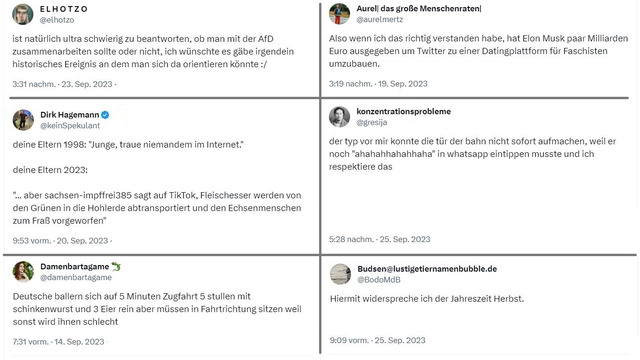Viewport: 640px width, 360px height.
Task: Open timestamp 3:19 nachm. 19. Sep. 2023
Action: coord(378,84)
